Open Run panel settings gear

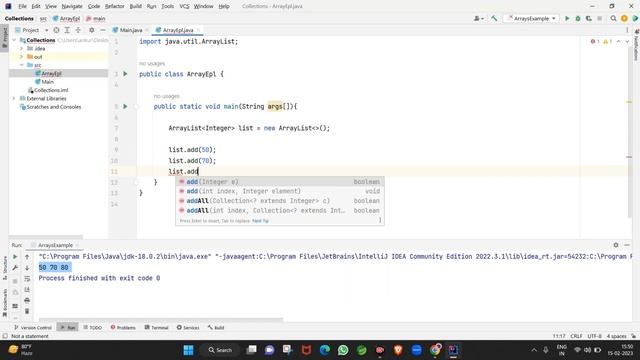tap(616, 245)
